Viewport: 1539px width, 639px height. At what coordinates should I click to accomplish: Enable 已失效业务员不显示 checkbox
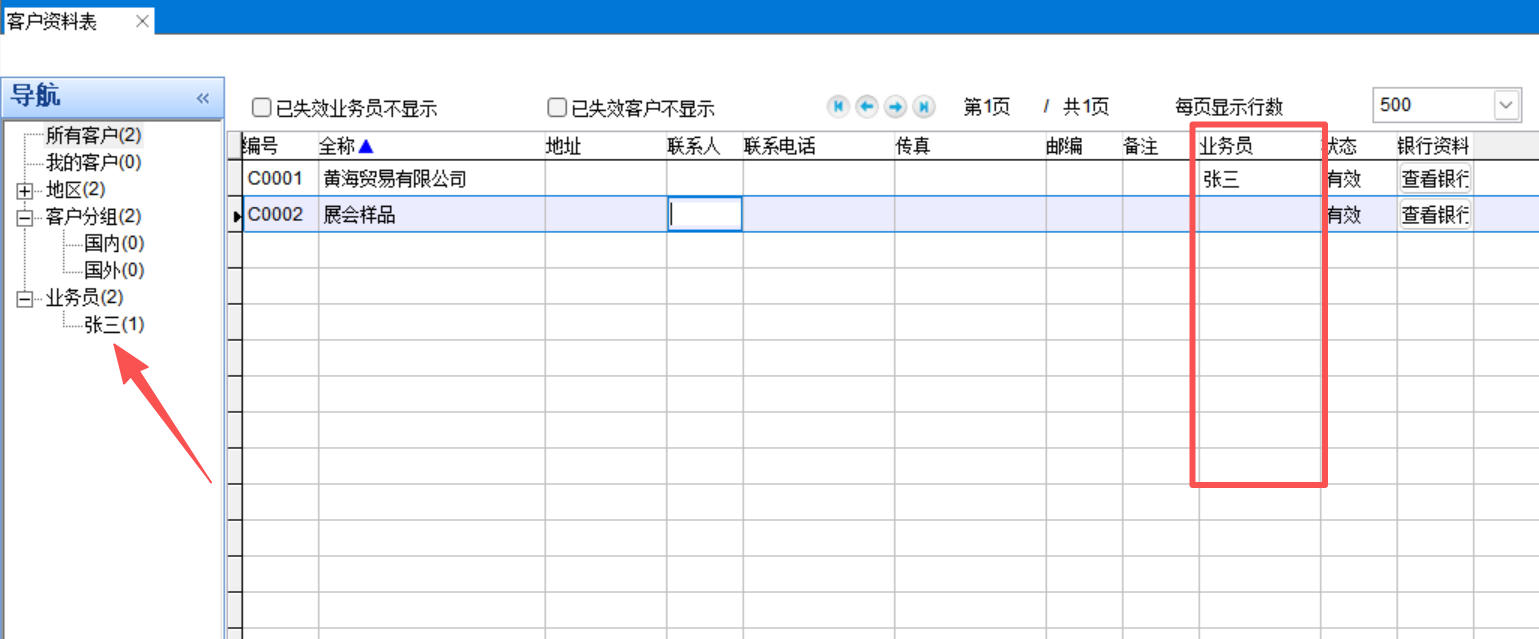262,107
